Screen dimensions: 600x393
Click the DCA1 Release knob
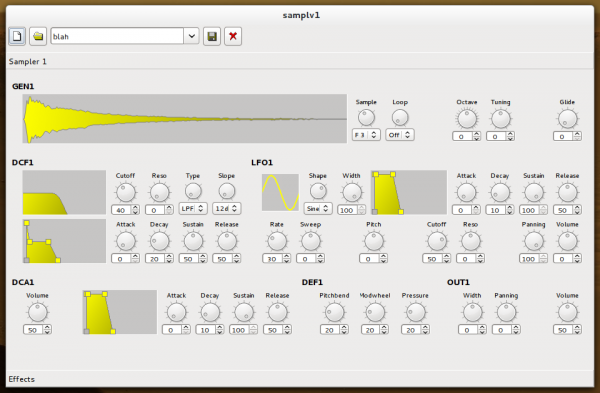[x=277, y=312]
